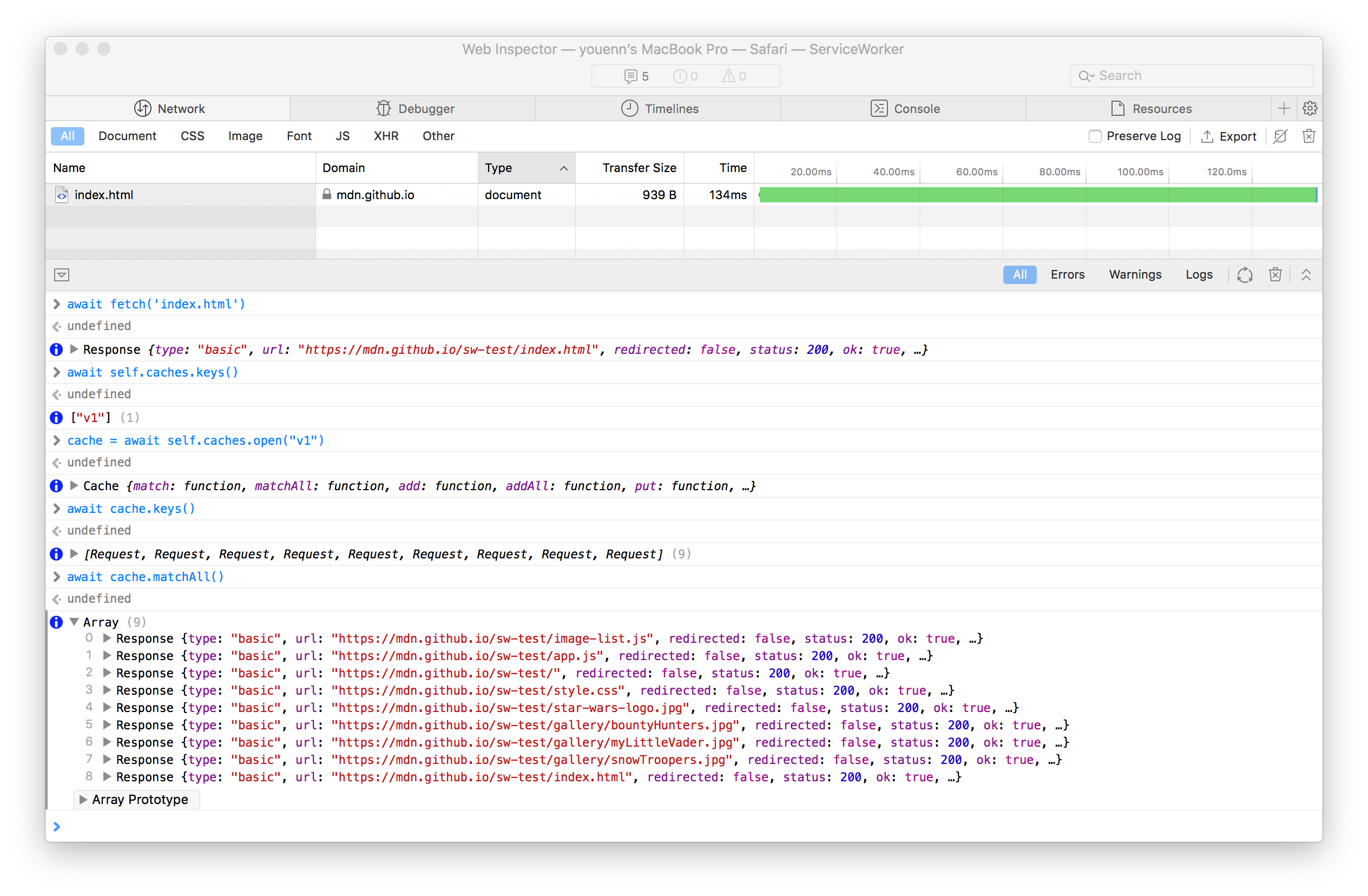Filter network by Document type

pyautogui.click(x=128, y=136)
